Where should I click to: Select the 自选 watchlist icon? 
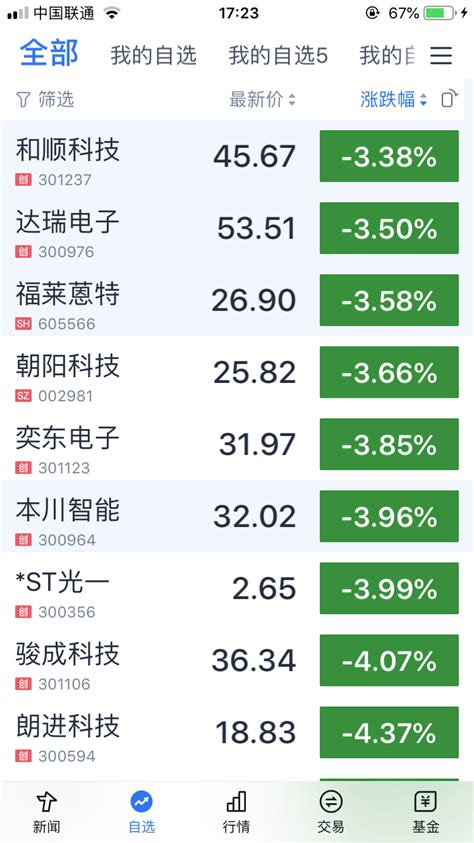[142, 802]
